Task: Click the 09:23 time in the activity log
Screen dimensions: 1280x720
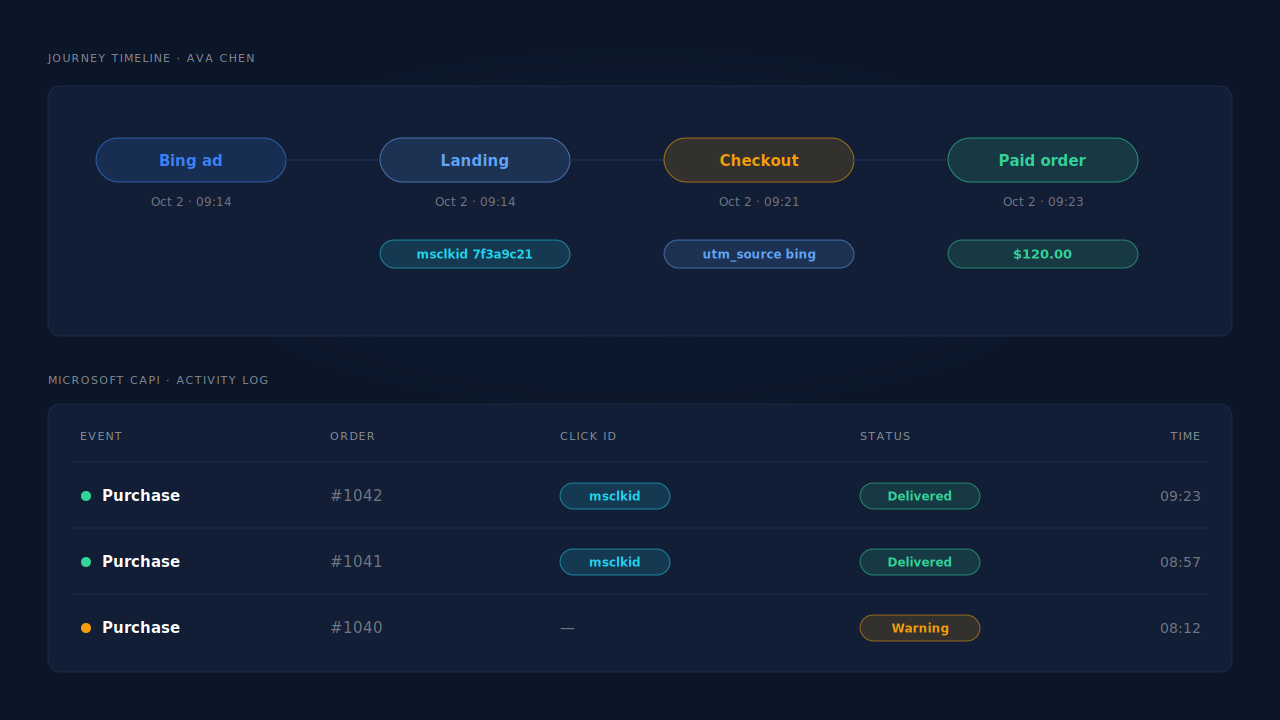Action: [x=1180, y=496]
